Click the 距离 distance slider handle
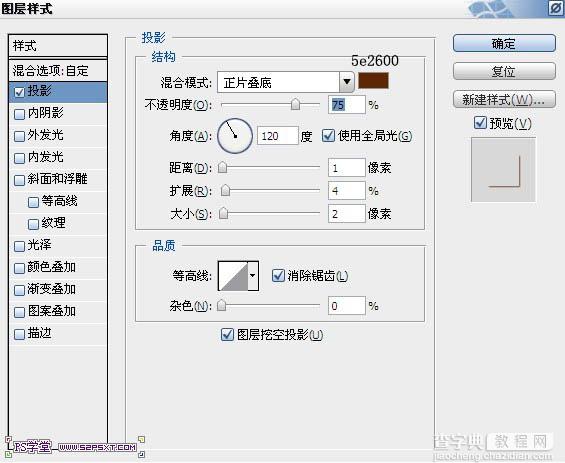The width and height of the screenshot is (565, 463). pos(223,167)
